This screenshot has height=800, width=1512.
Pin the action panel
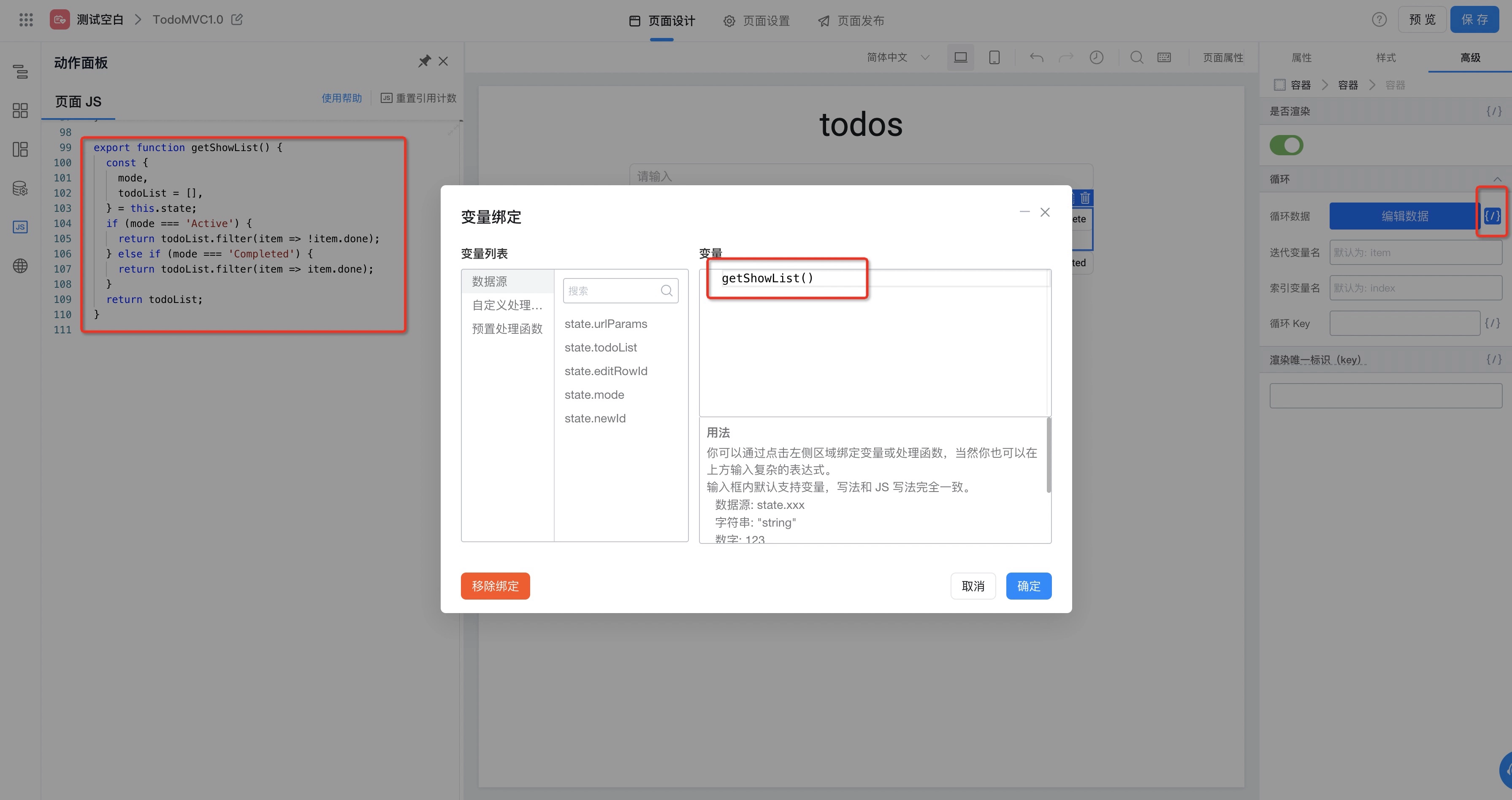click(x=424, y=61)
